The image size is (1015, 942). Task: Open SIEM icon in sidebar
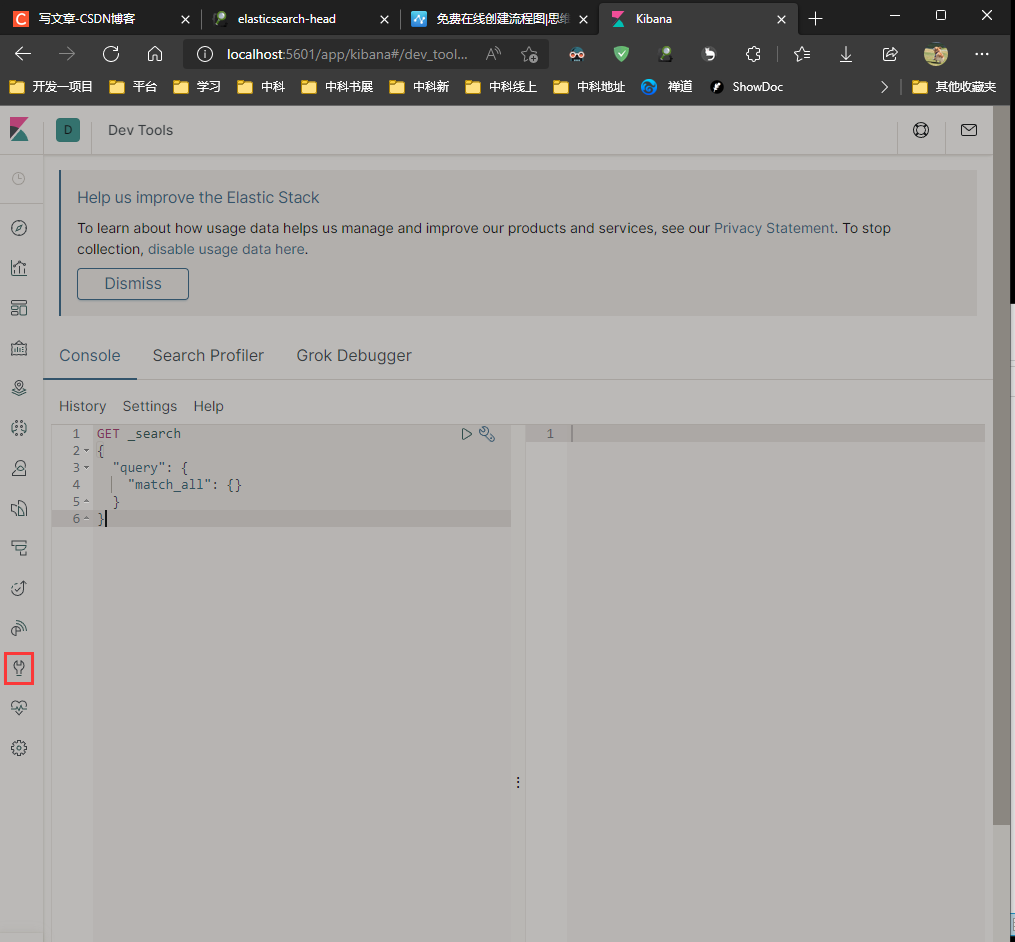tap(19, 628)
